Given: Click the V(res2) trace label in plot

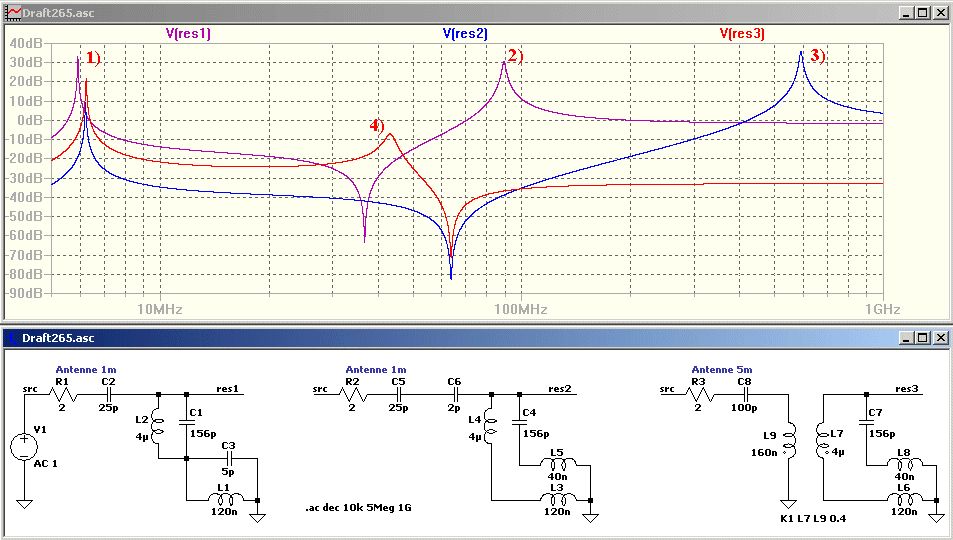Looking at the screenshot, I should [x=465, y=33].
